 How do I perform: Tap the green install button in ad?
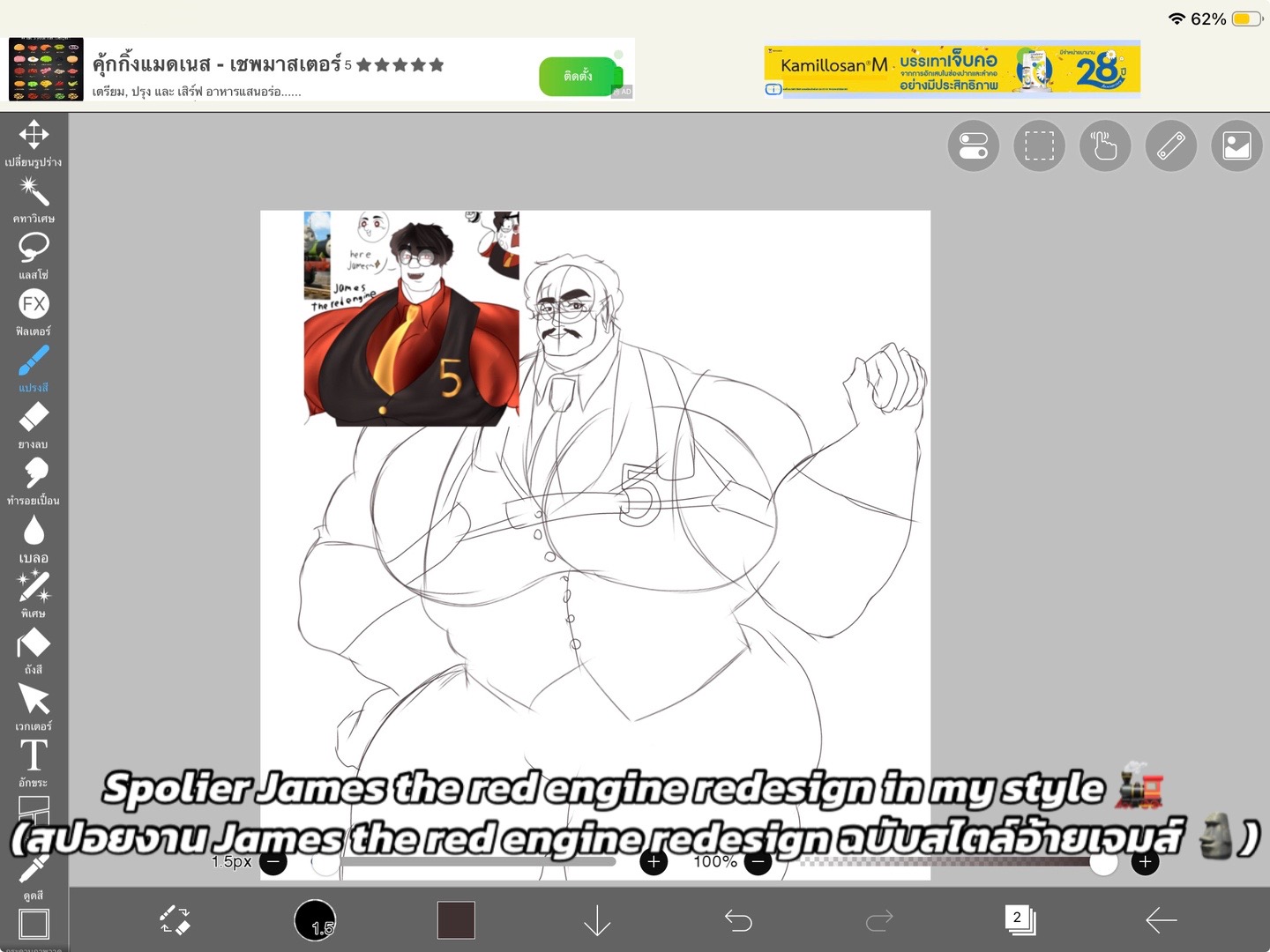579,77
